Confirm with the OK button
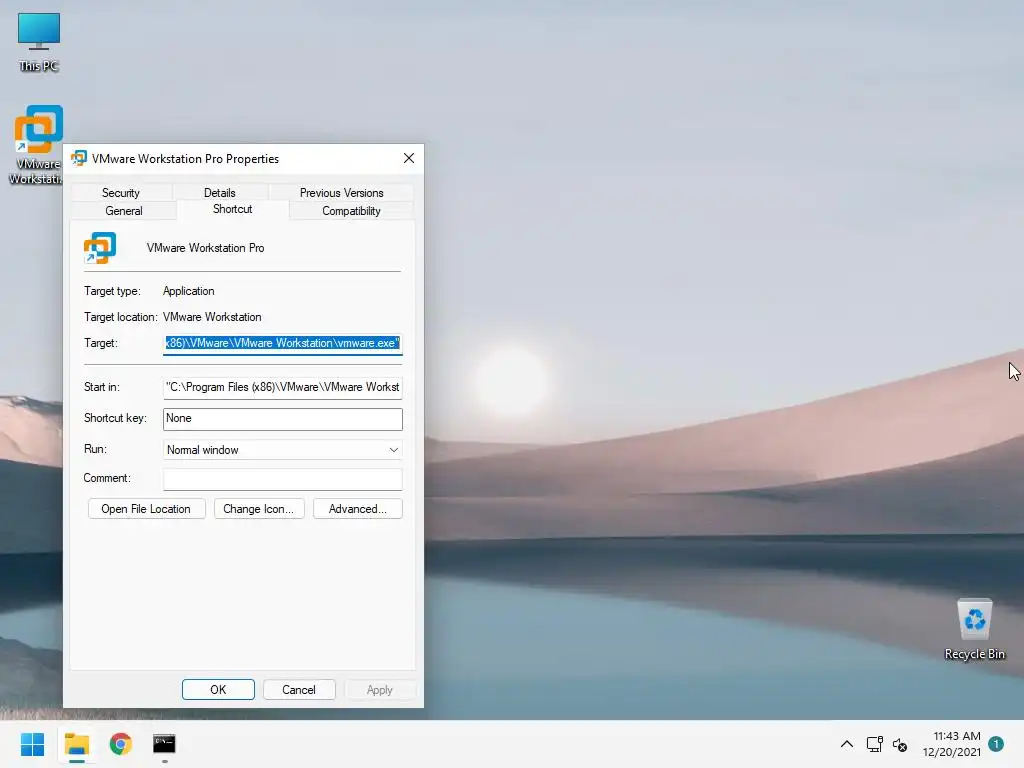 coord(218,690)
